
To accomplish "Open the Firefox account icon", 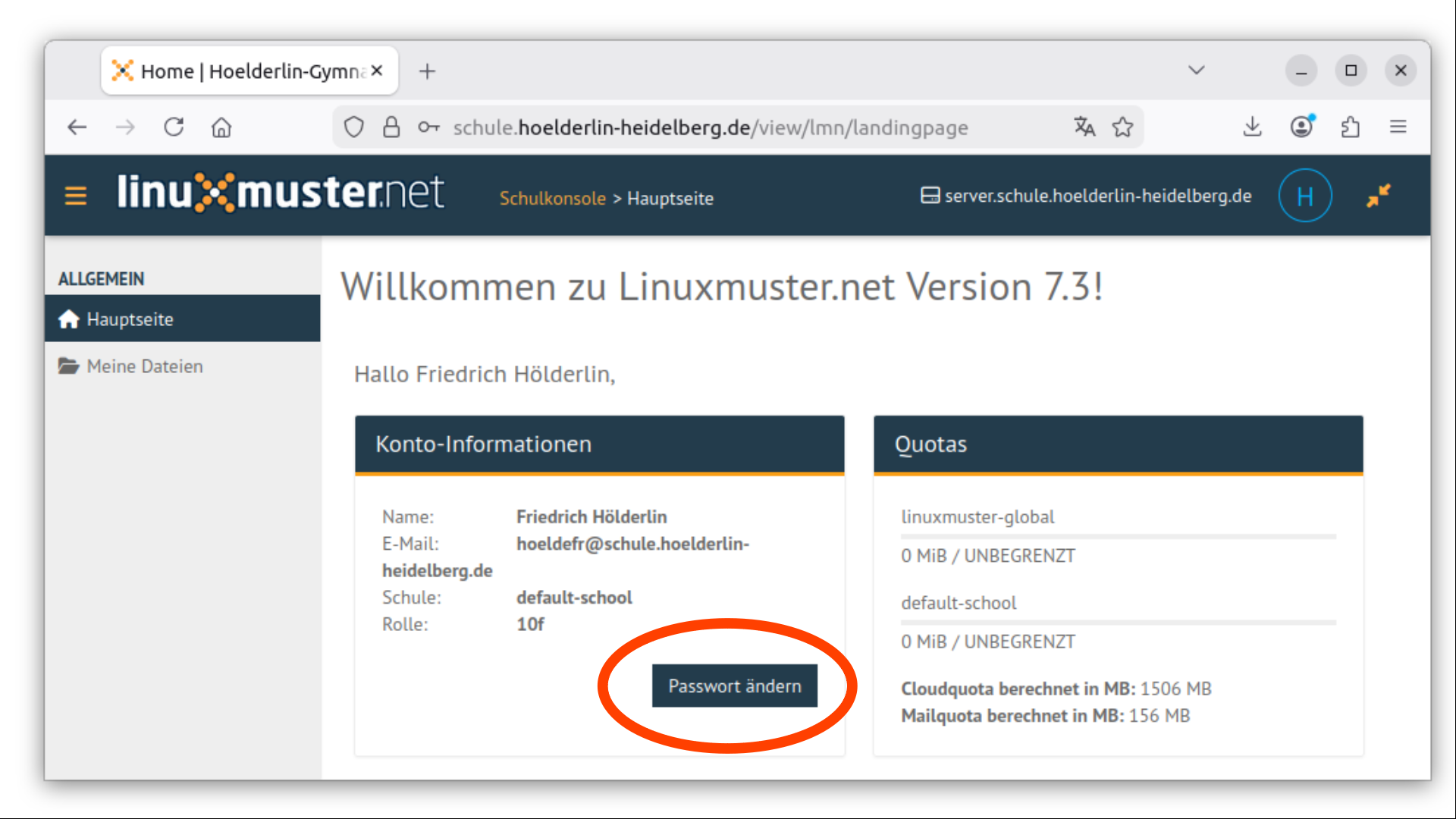I will tap(1302, 127).
